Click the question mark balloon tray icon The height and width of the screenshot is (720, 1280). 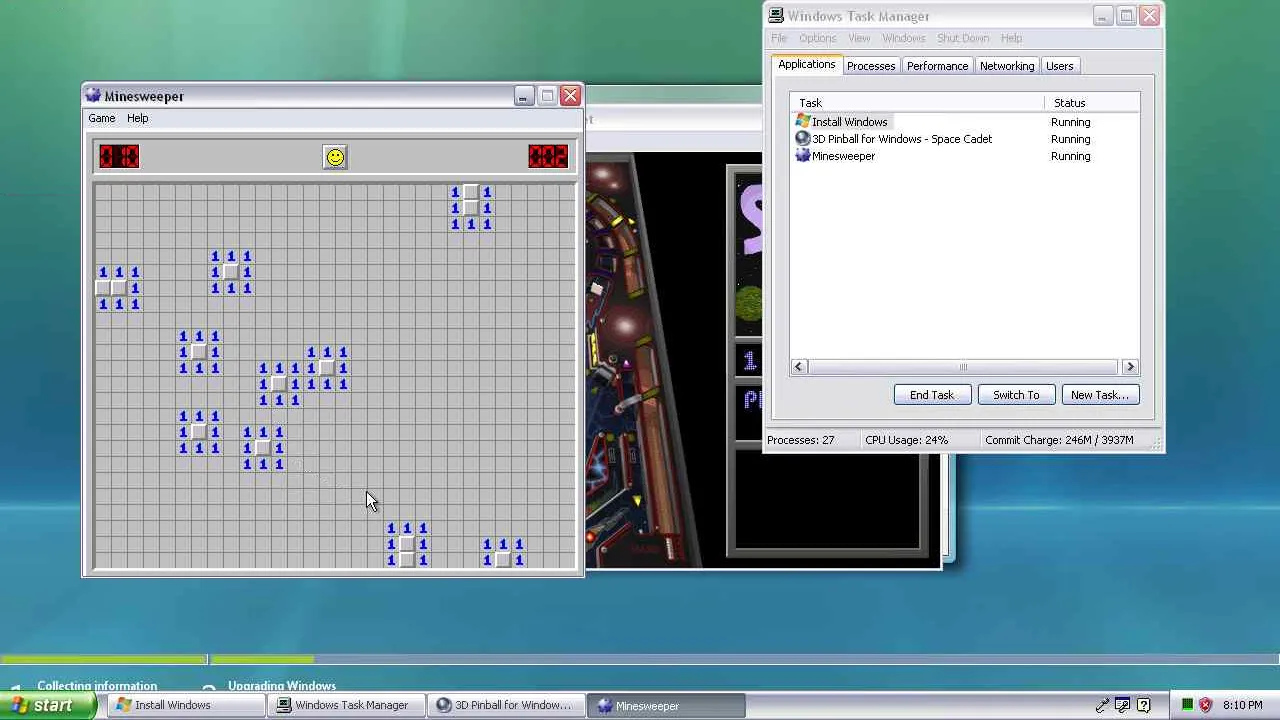pyautogui.click(x=1144, y=705)
